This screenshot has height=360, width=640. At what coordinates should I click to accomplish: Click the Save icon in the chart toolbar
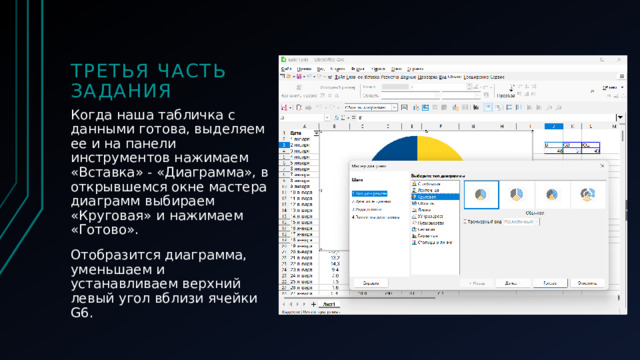284,108
